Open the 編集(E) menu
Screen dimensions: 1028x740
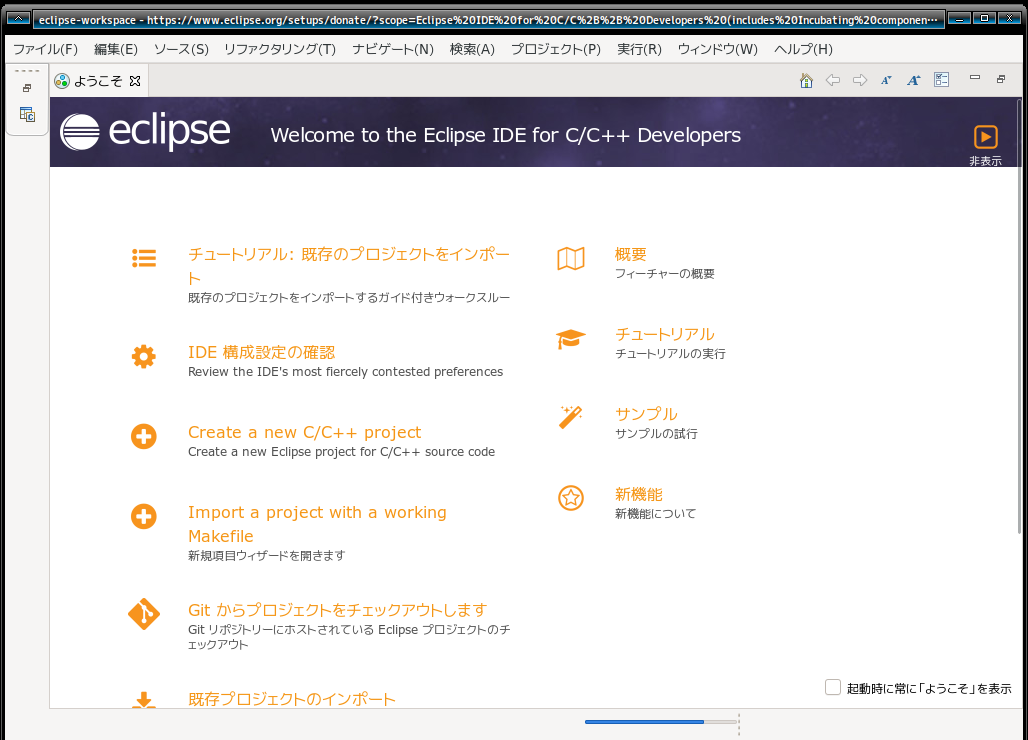(x=115, y=49)
